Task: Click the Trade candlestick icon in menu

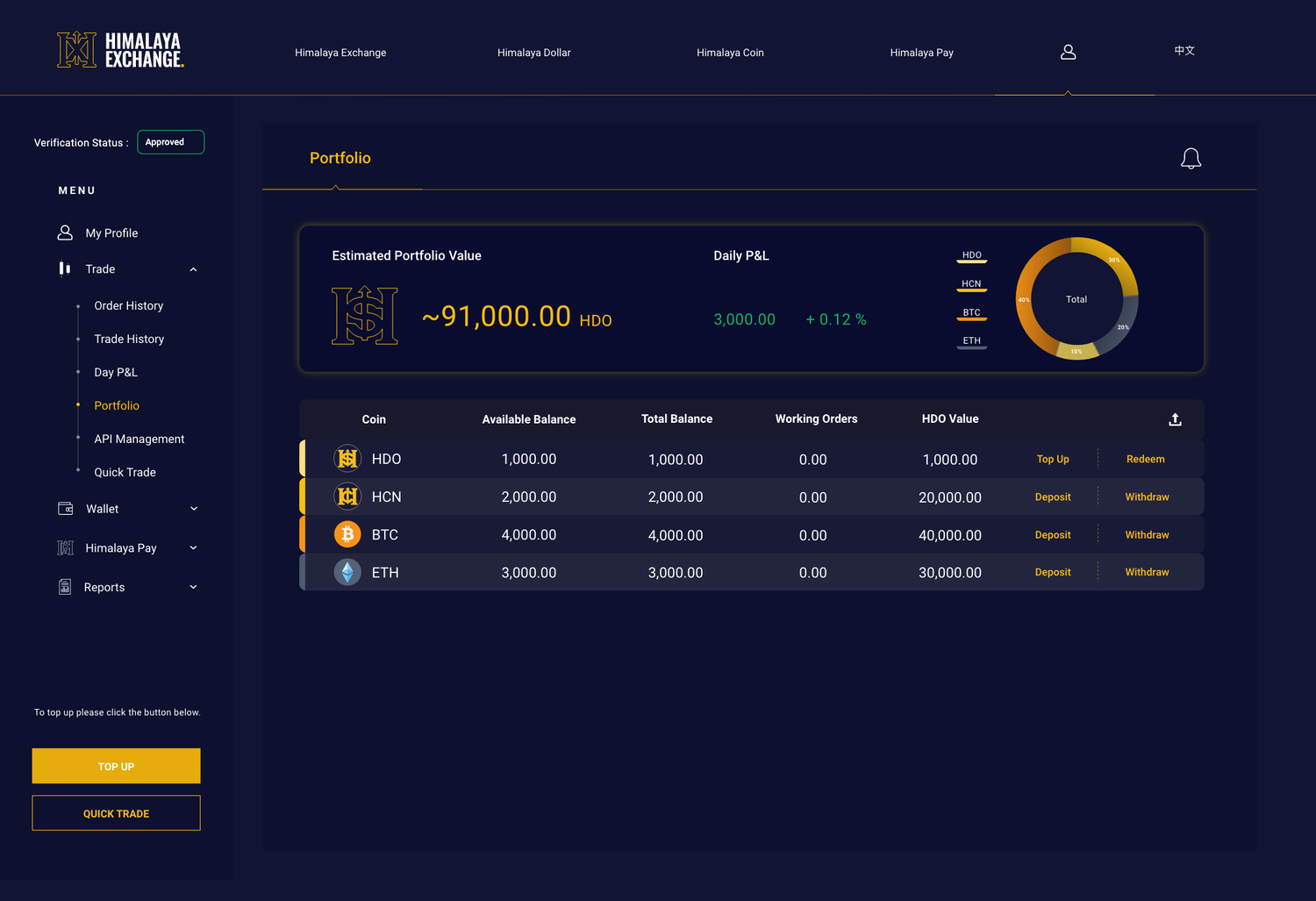Action: pos(65,268)
